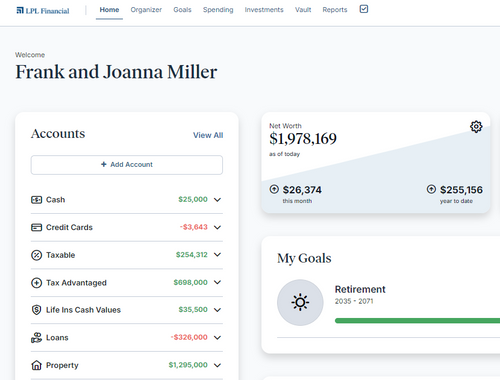This screenshot has height=380, width=500.
Task: Expand the Tax Advantaged row
Action: (x=217, y=282)
